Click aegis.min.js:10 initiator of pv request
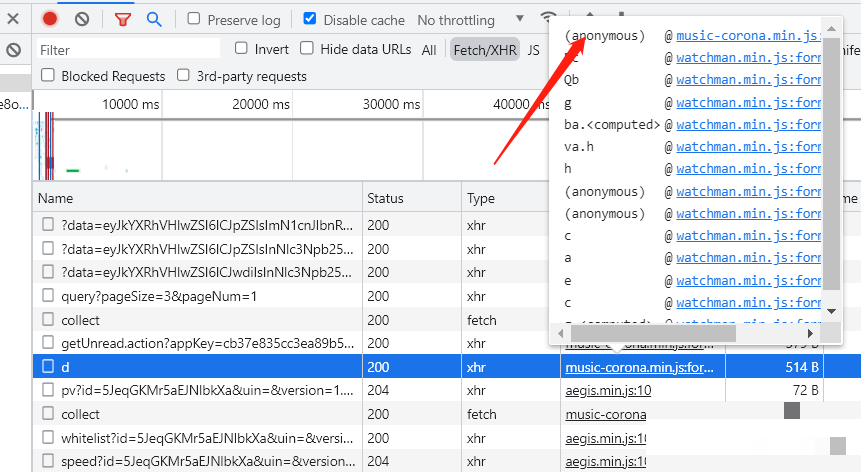The image size is (861, 472). (608, 390)
